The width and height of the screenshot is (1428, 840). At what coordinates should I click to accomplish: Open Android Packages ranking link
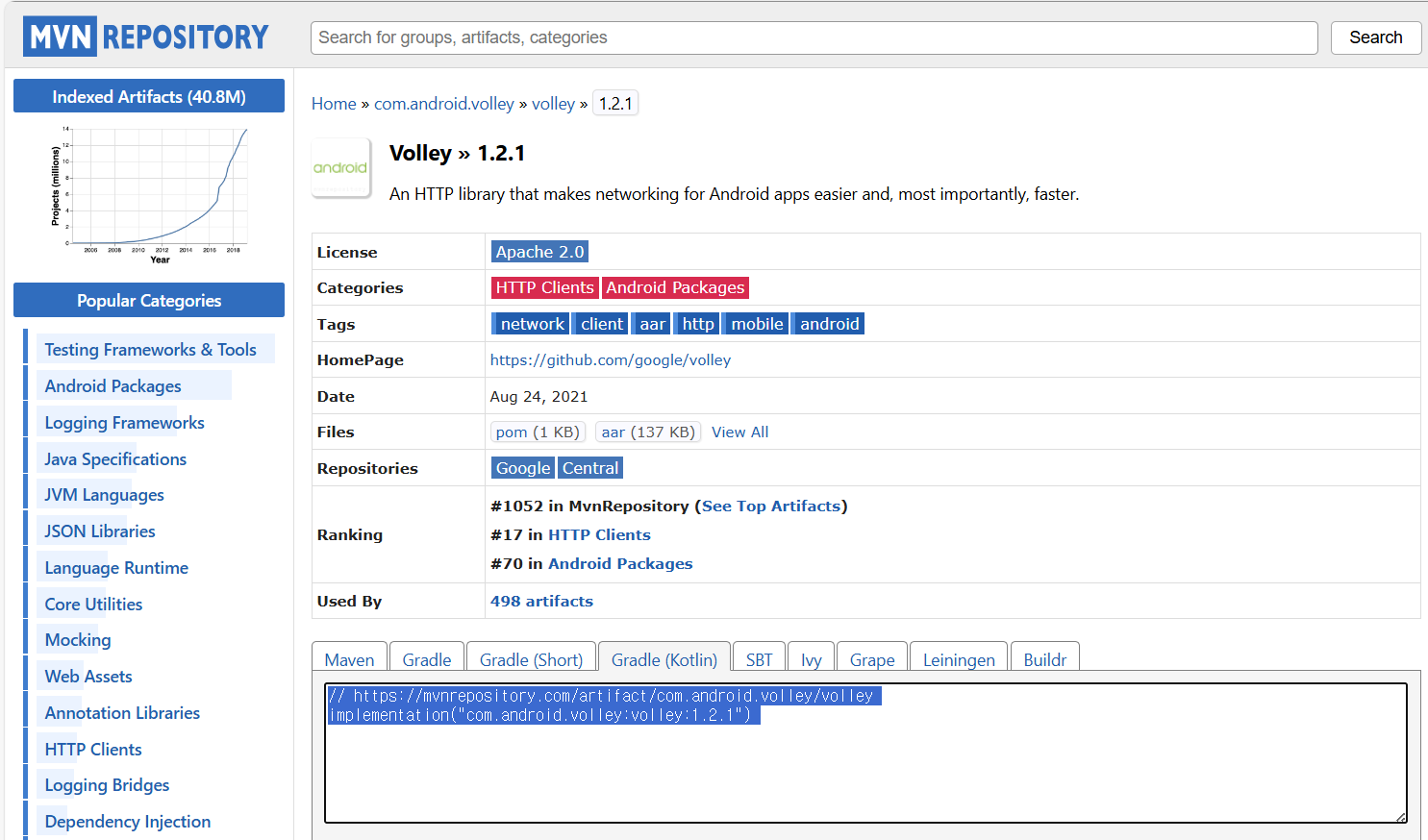pos(620,564)
